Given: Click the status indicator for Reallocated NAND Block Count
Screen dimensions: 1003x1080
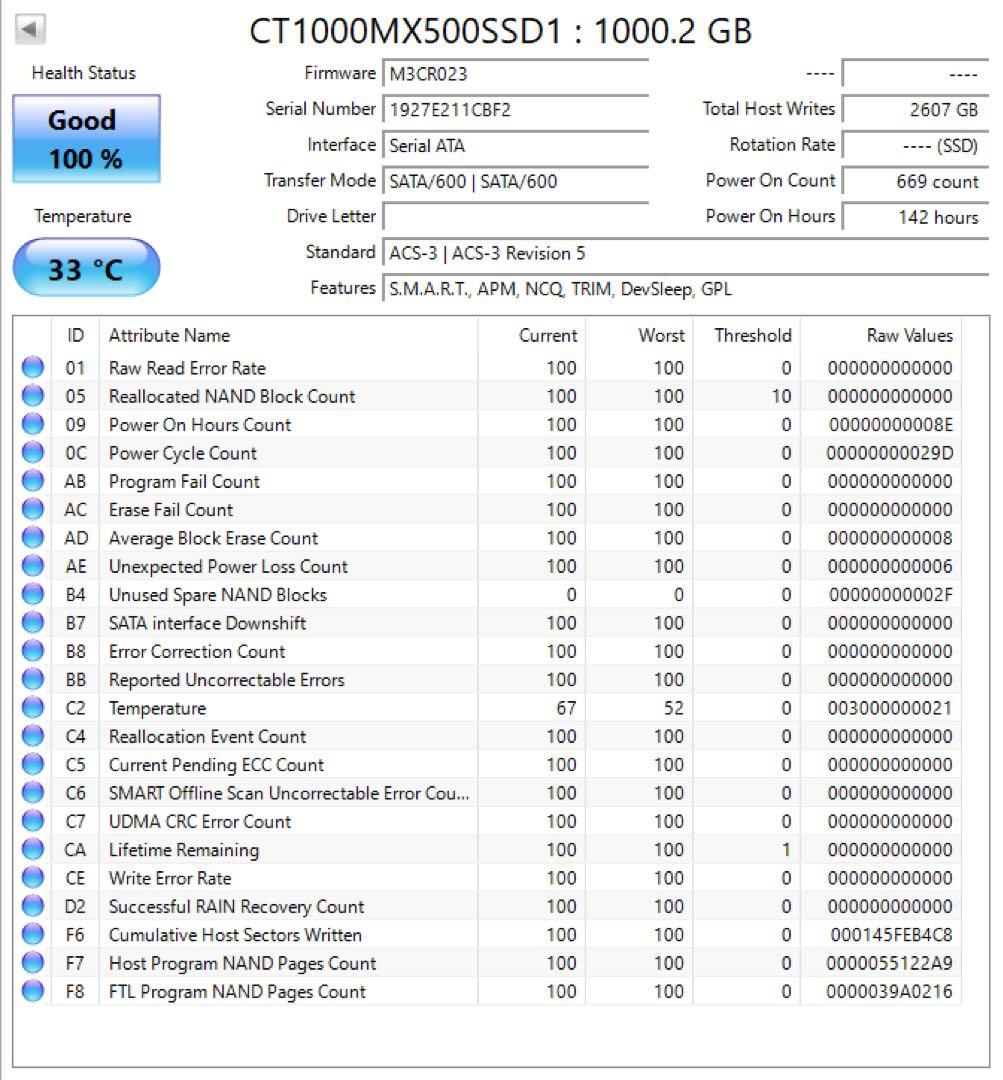Looking at the screenshot, I should [31, 396].
